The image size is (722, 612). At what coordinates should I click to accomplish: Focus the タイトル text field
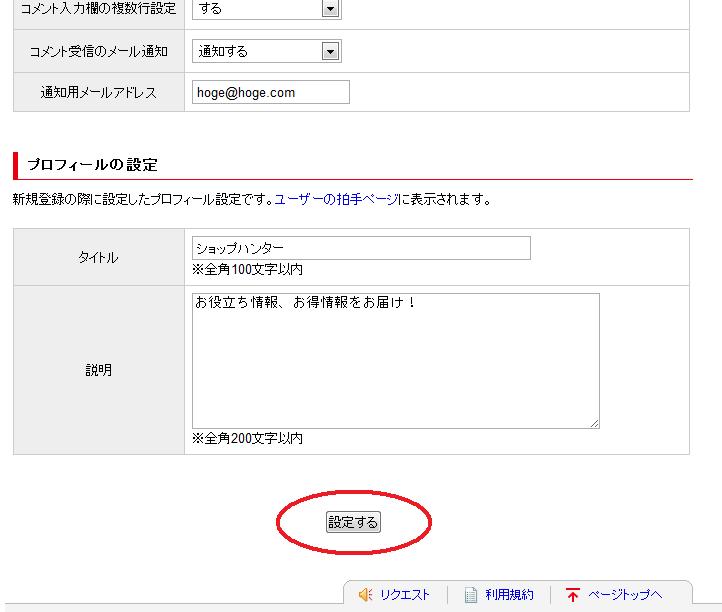click(360, 248)
